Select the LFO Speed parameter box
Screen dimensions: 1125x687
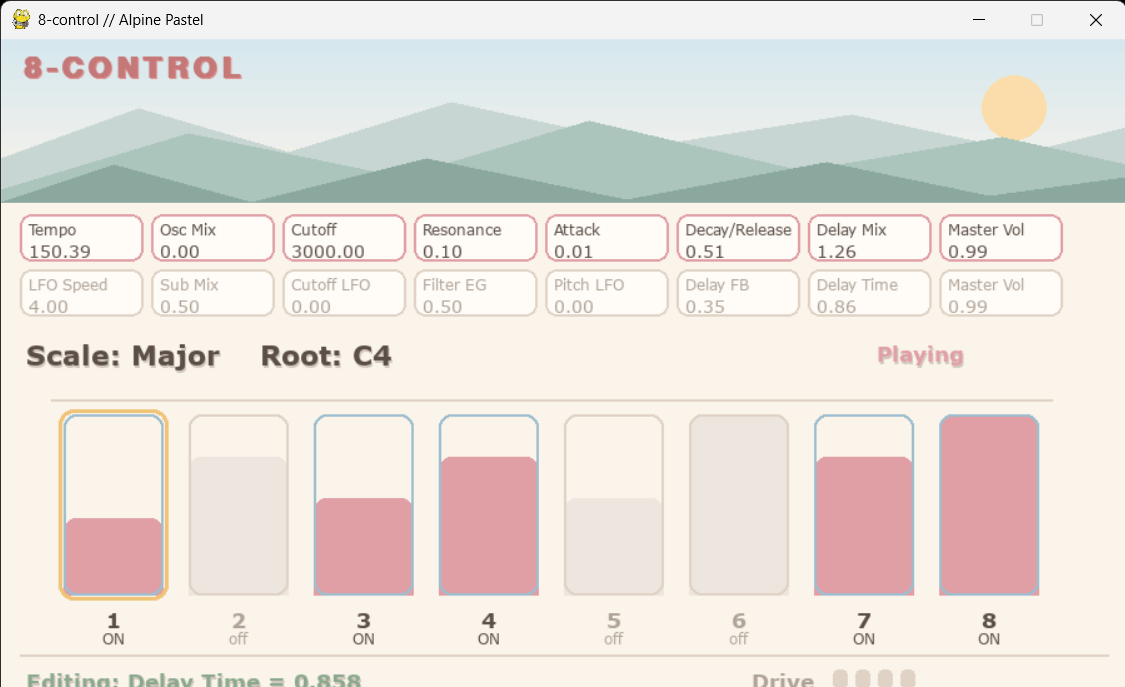pos(81,293)
